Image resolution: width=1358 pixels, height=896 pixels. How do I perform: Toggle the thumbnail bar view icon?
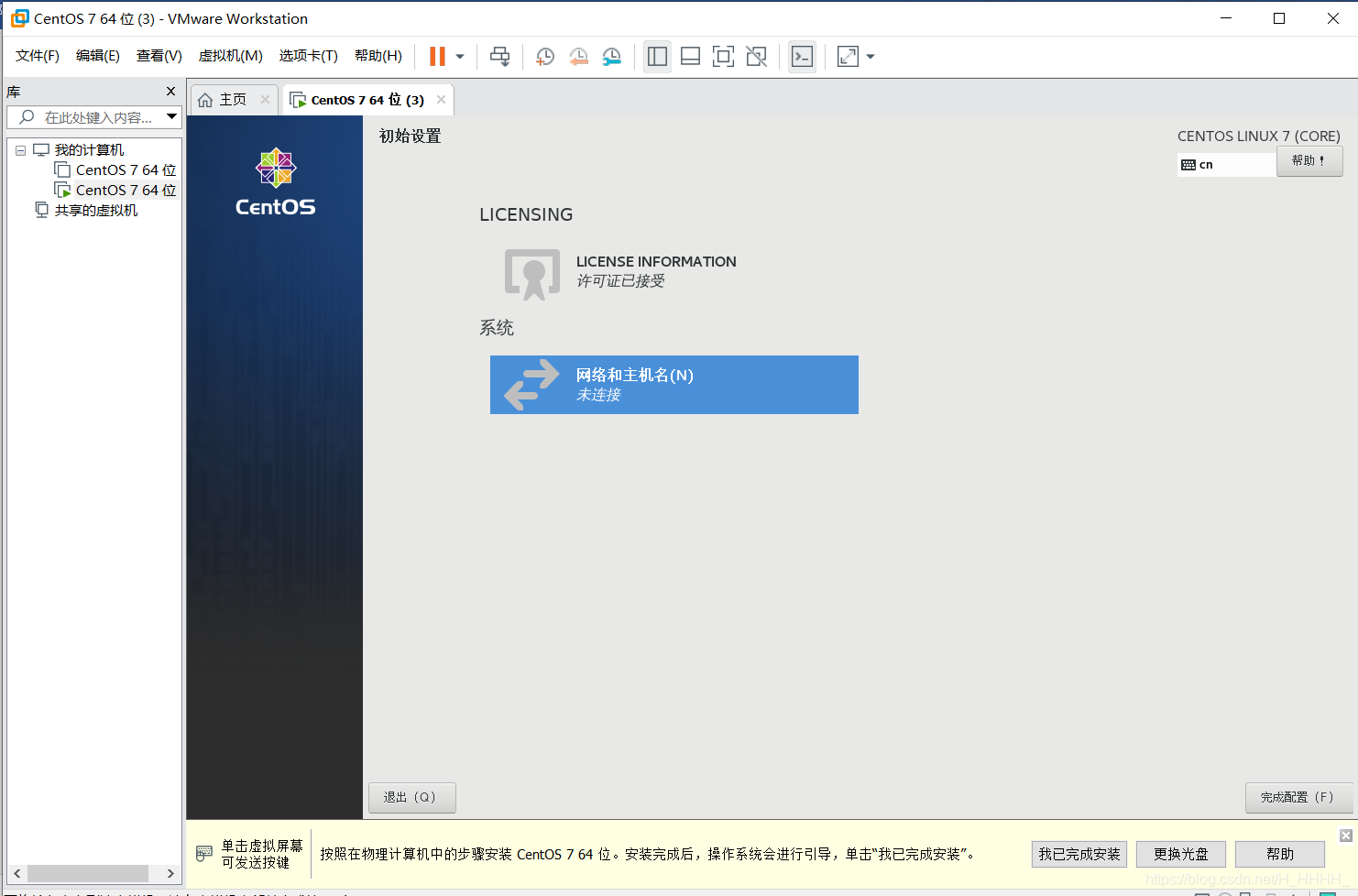coord(690,57)
